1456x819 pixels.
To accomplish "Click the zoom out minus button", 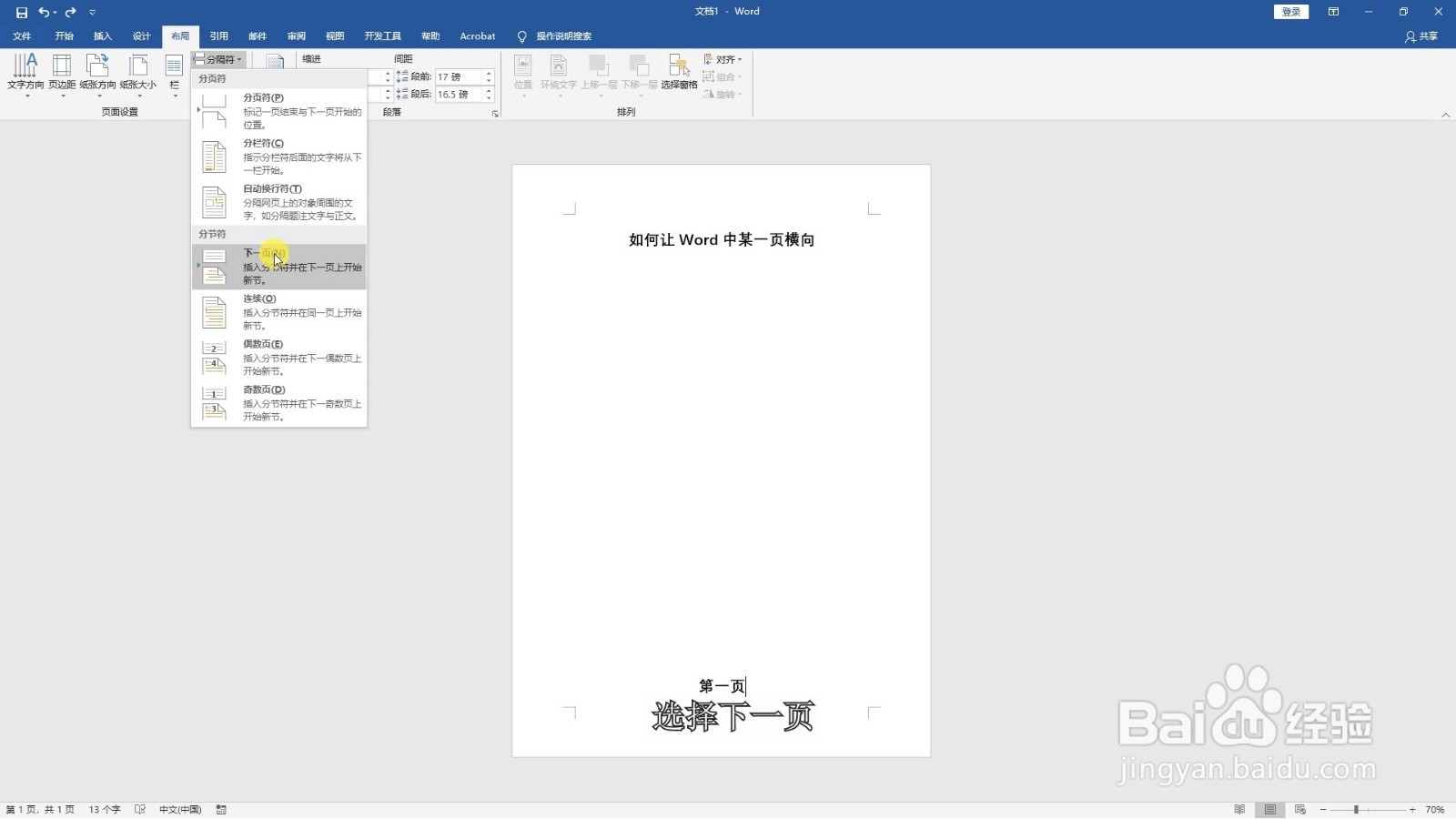I will [x=1323, y=810].
